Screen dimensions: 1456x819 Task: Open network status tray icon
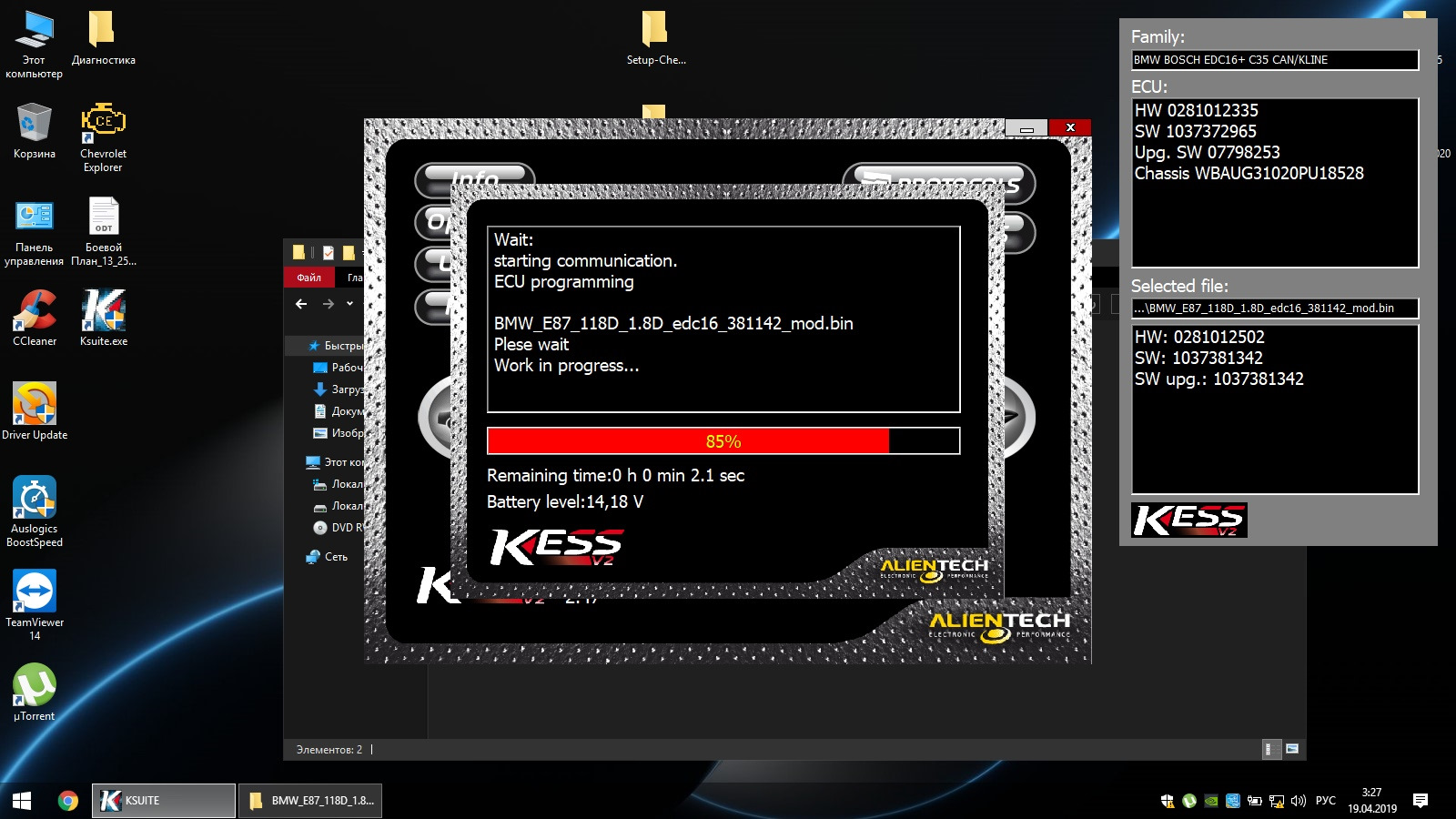pos(1277,801)
